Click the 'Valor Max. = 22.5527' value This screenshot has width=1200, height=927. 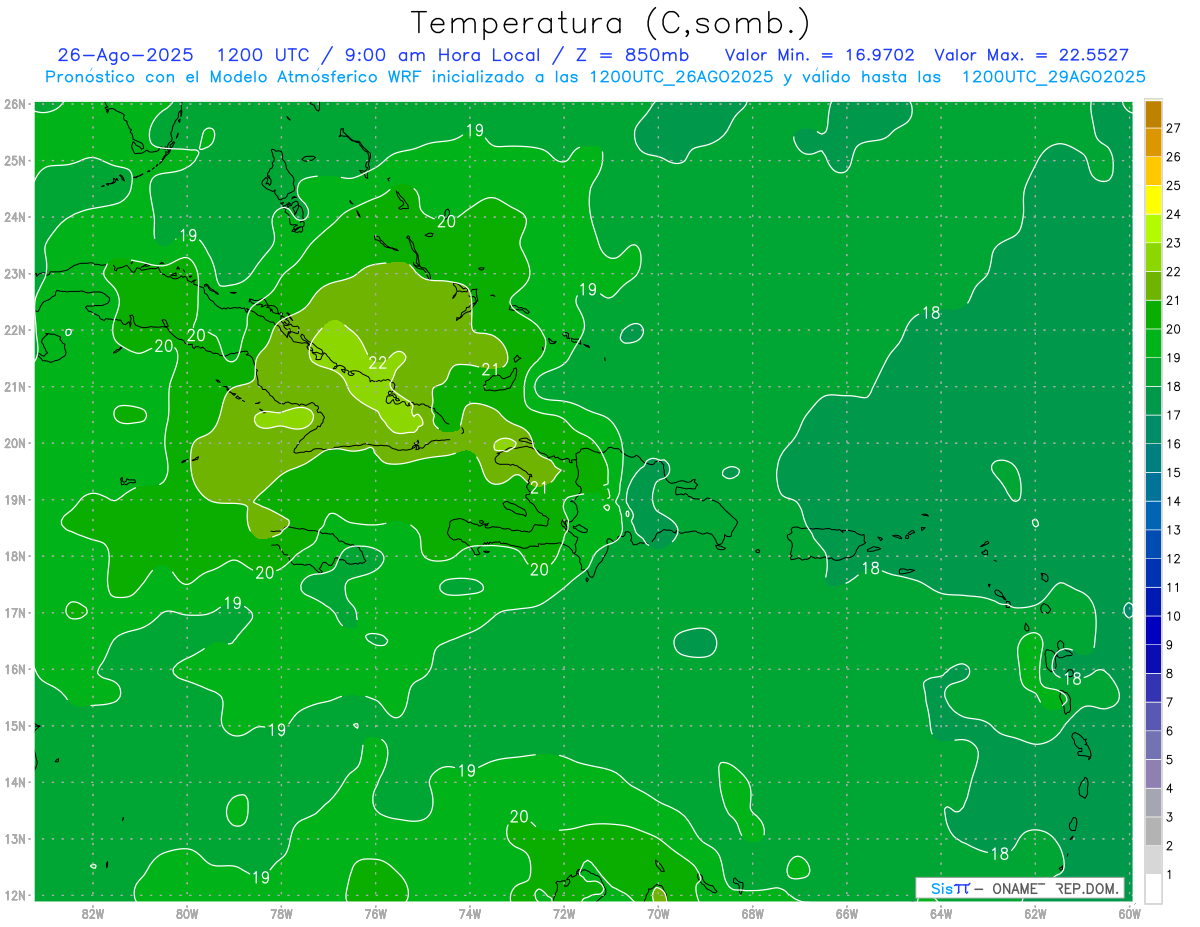[1031, 55]
